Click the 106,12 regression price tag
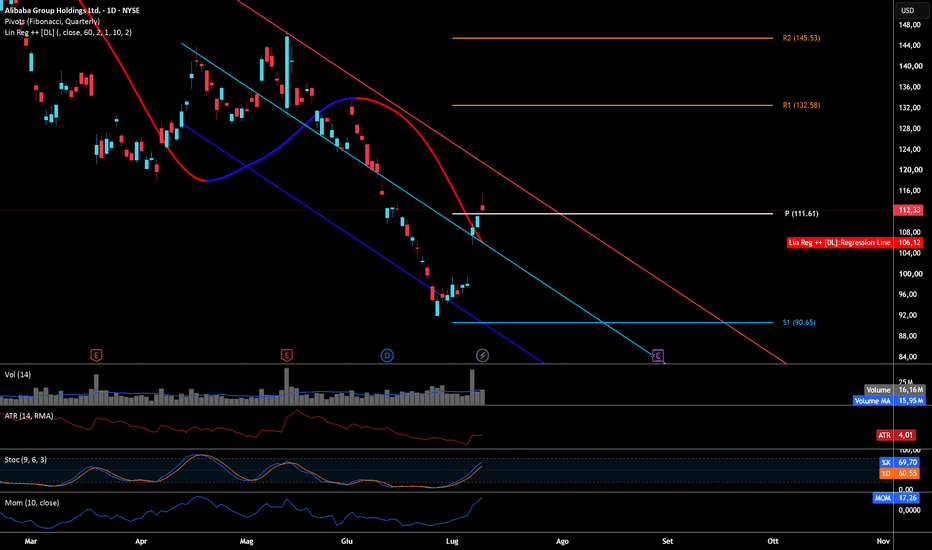This screenshot has width=932, height=550. point(909,243)
